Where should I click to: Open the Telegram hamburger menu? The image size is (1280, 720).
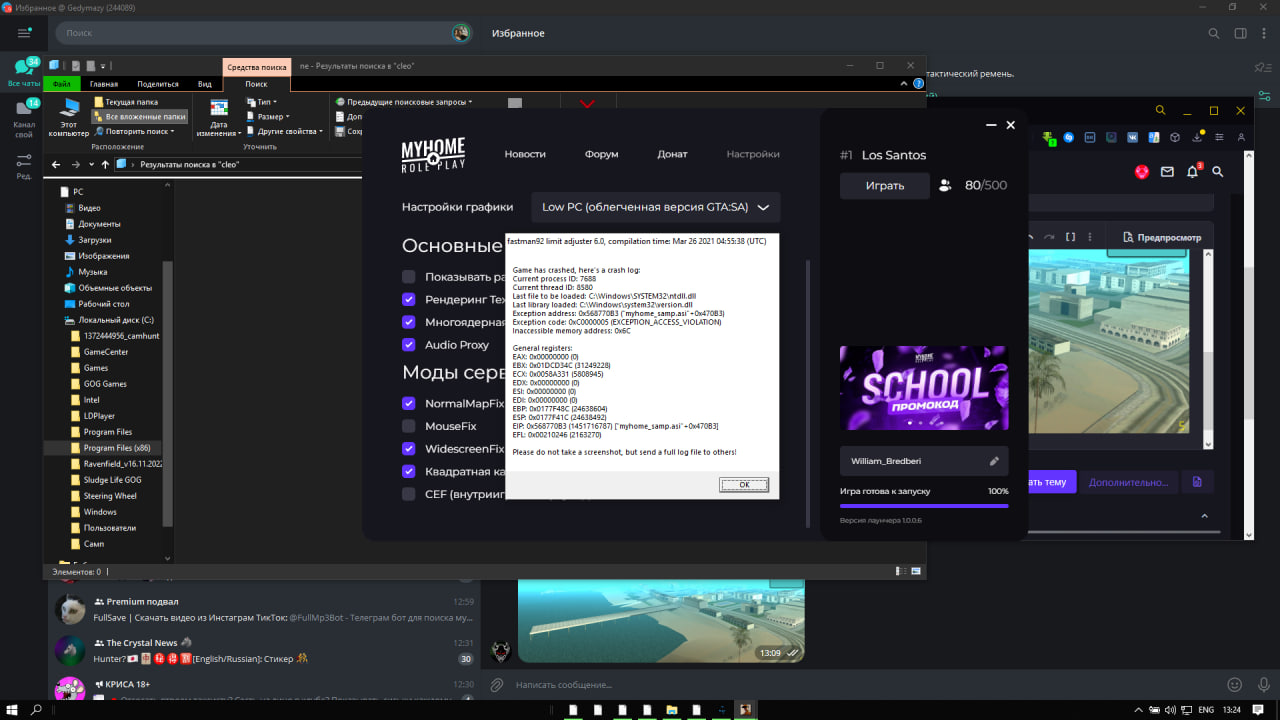point(25,33)
